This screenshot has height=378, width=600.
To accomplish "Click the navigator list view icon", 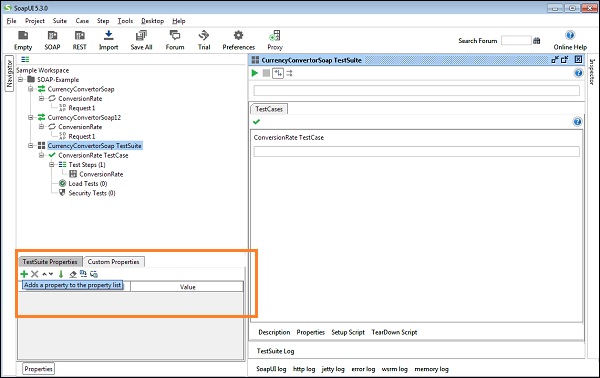I will (25, 59).
